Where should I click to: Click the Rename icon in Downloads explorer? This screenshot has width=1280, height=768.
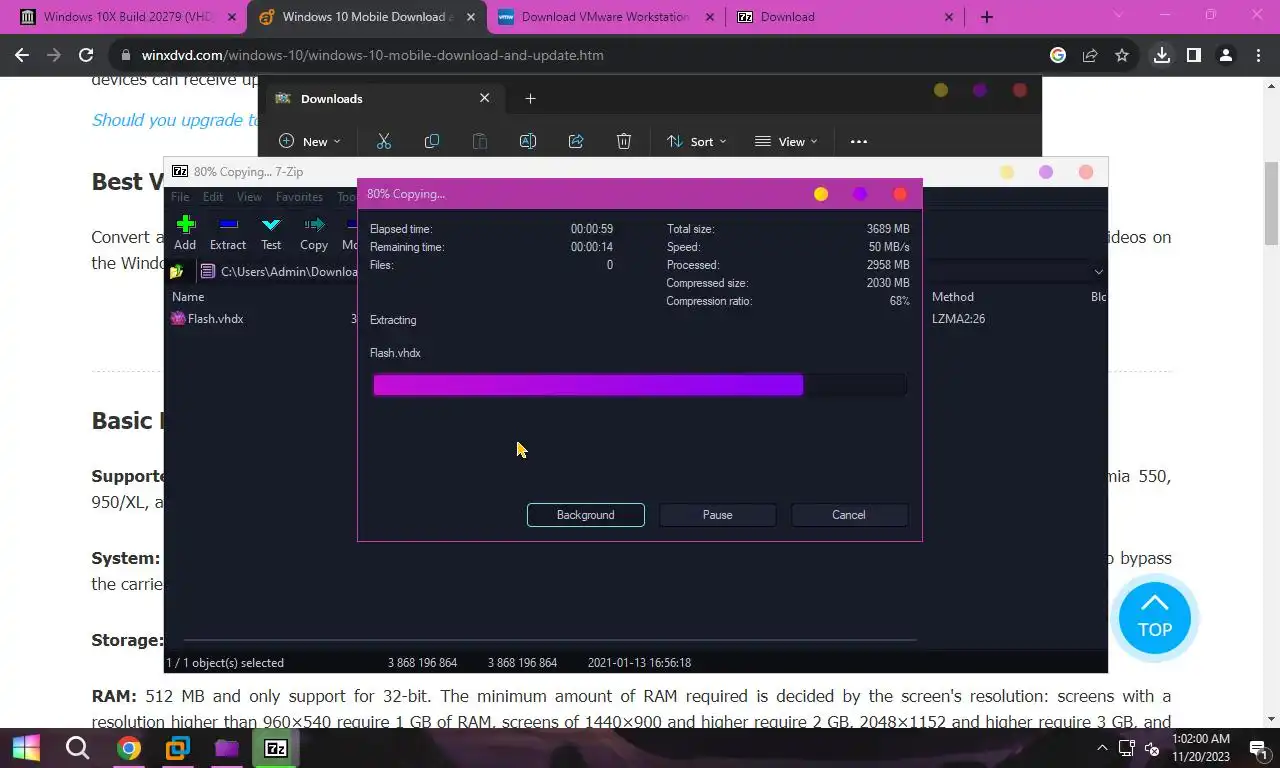(528, 142)
